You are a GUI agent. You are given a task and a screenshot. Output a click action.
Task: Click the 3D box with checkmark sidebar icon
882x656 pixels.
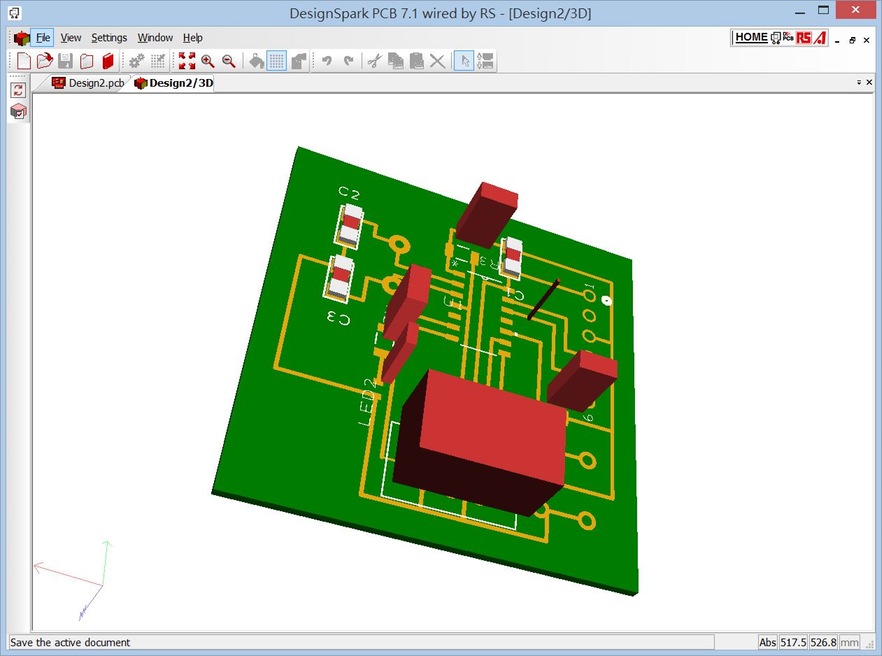point(18,111)
